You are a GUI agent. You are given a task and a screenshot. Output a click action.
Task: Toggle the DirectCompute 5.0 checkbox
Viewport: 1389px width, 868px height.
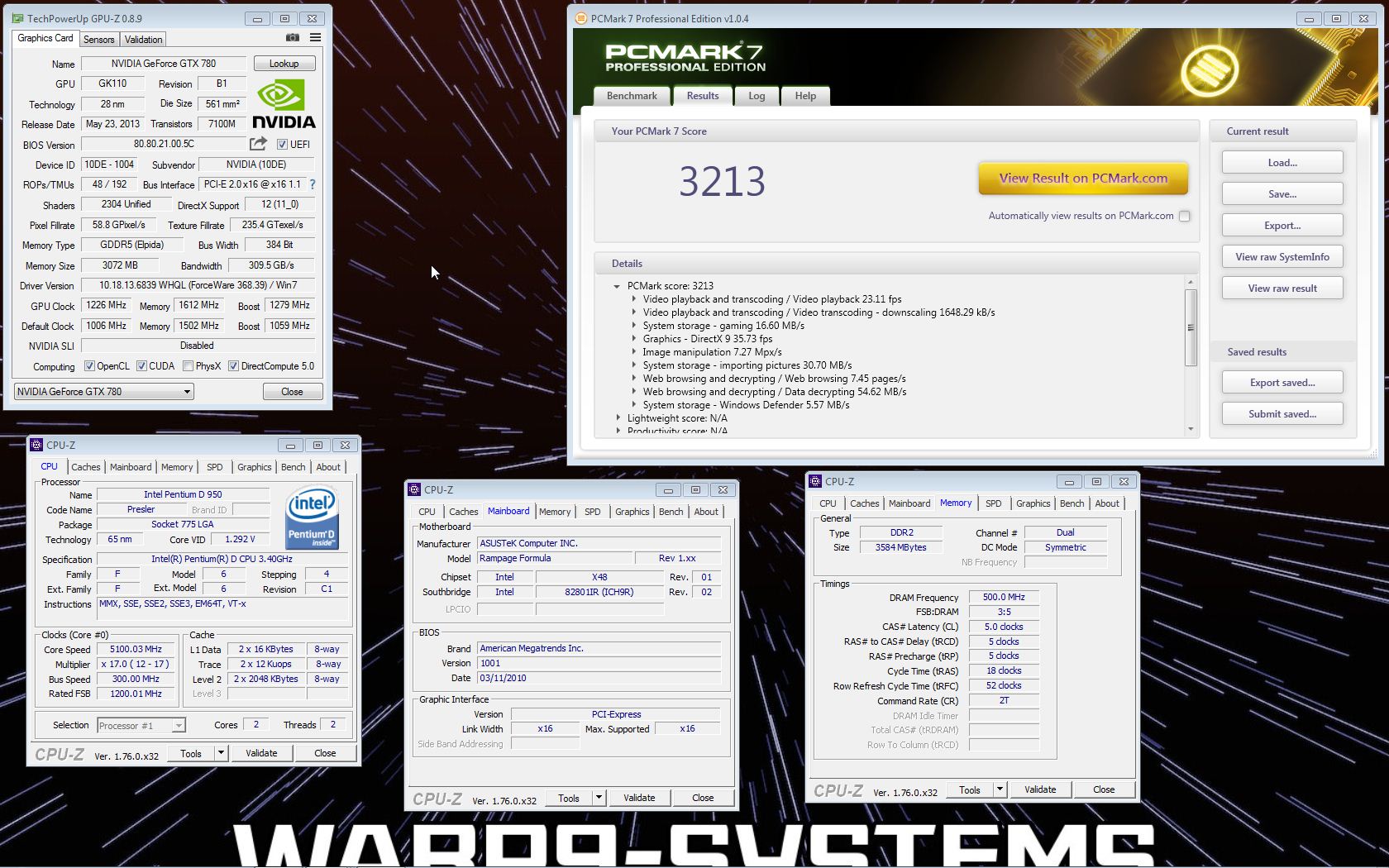click(x=233, y=366)
